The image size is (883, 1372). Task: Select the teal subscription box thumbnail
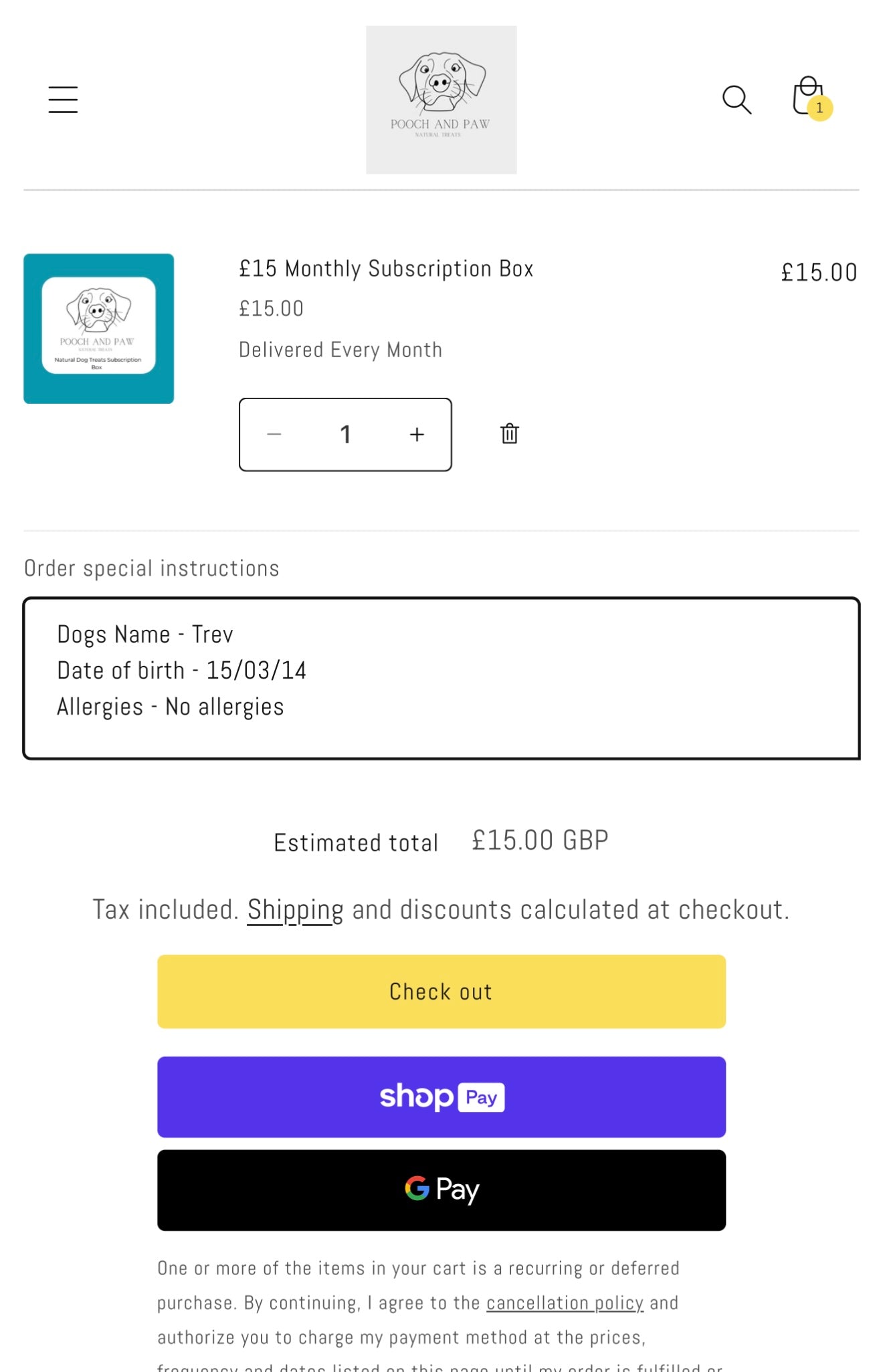pos(98,328)
